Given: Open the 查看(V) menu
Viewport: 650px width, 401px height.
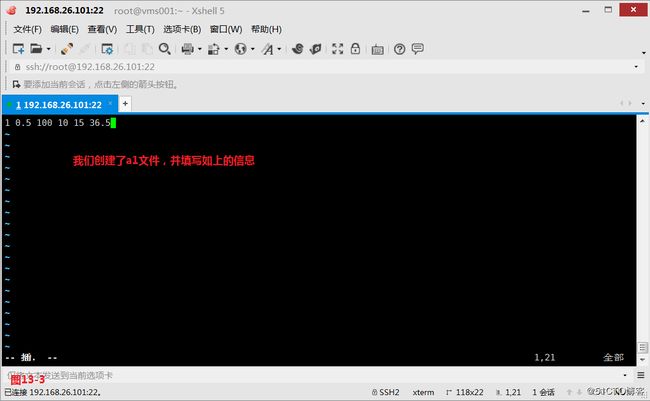Looking at the screenshot, I should tap(102, 29).
